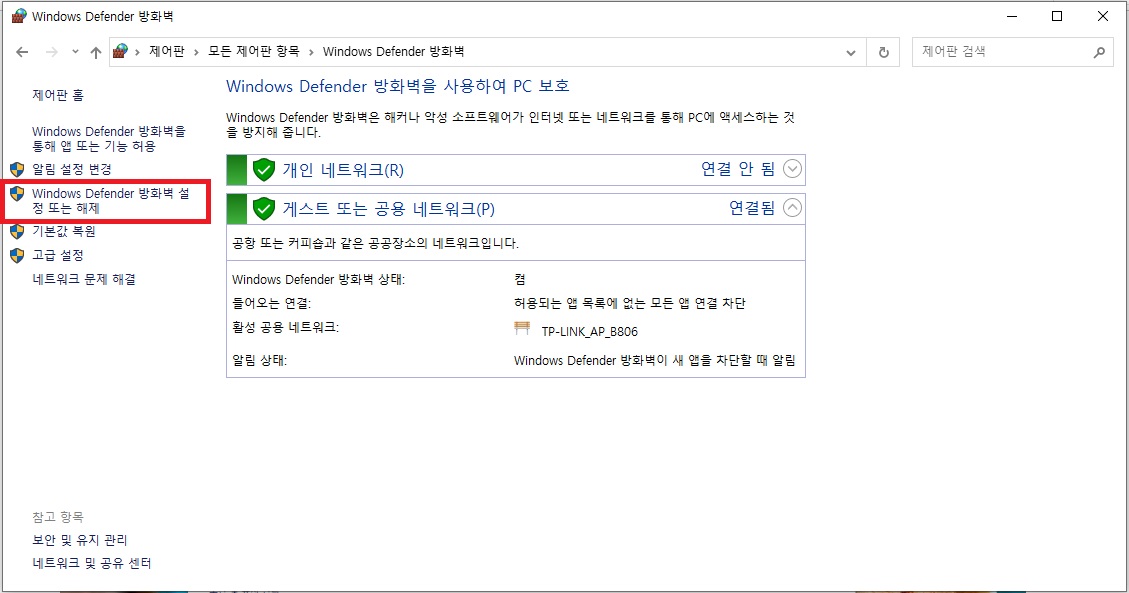Click shield icon beside 기본값 복원
The width and height of the screenshot is (1129, 593).
(17, 232)
